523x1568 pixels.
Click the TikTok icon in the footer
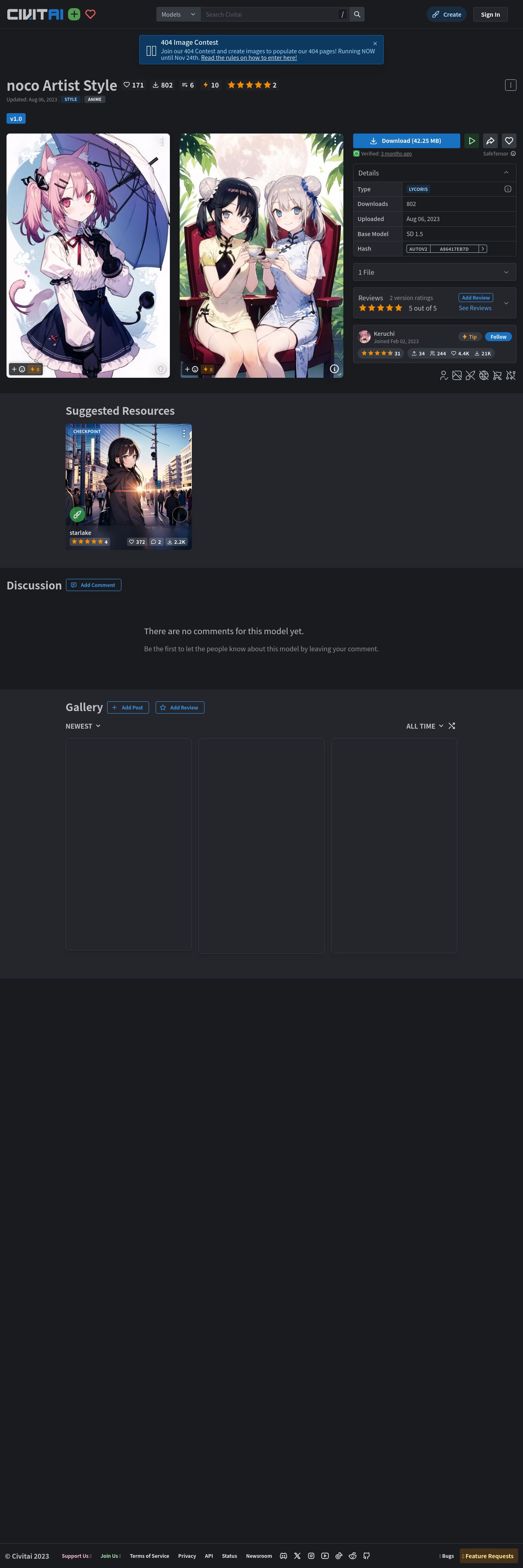[x=338, y=1555]
